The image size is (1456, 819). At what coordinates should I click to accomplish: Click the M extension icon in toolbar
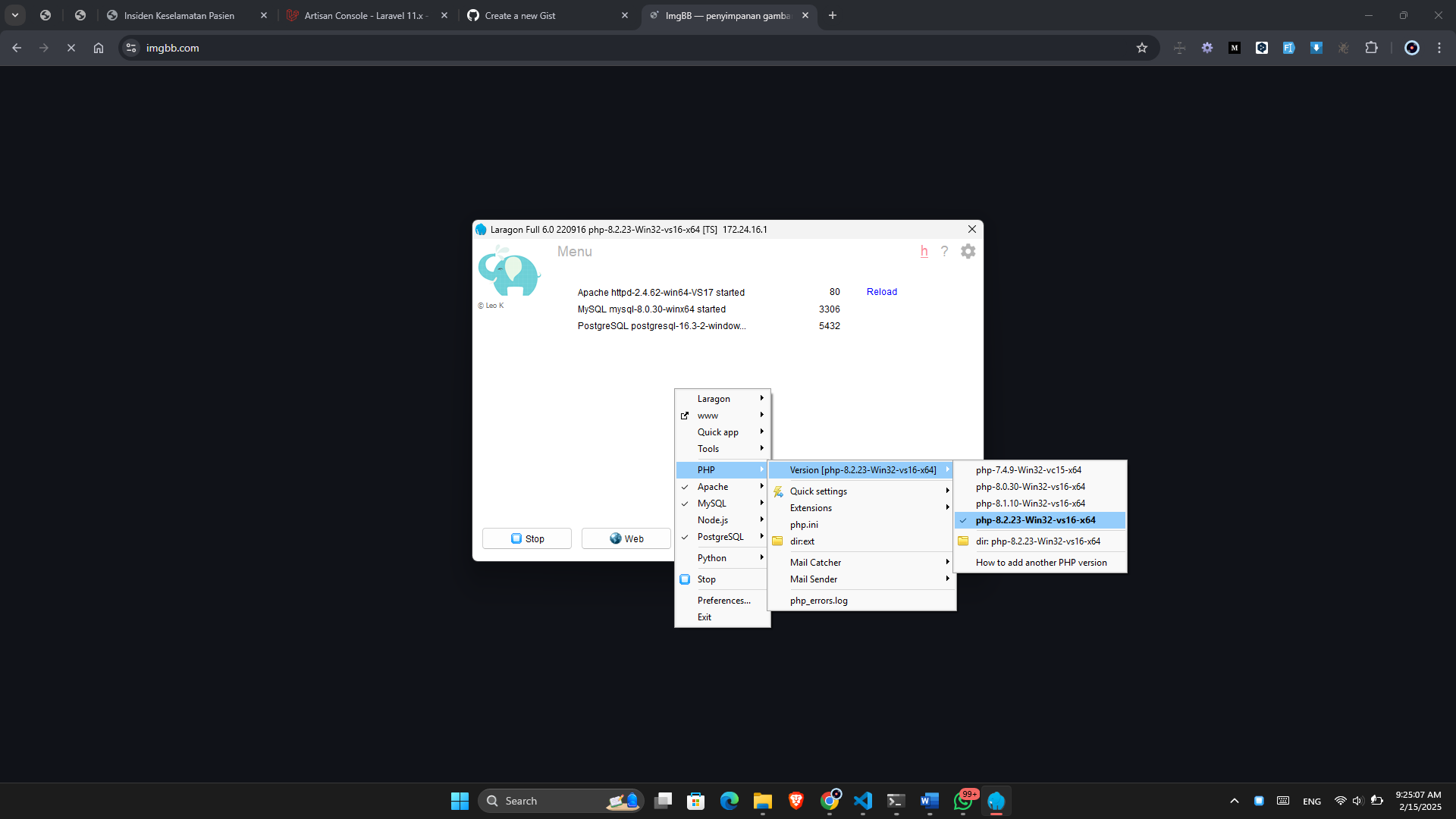1235,48
